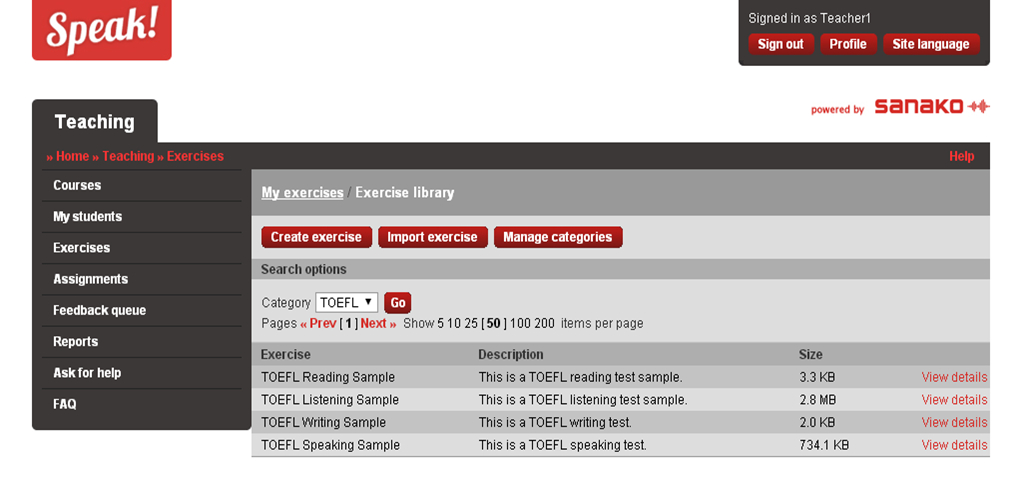
Task: Click the 734.1 KB size value
Action: (824, 445)
